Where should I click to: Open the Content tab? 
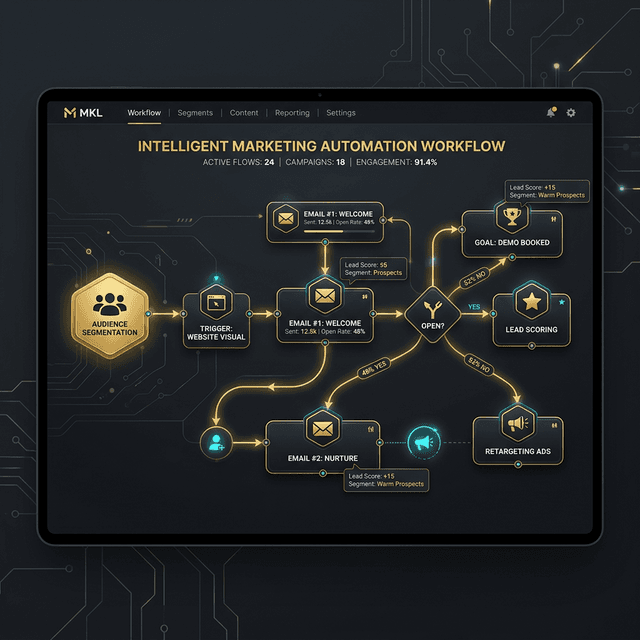point(244,113)
